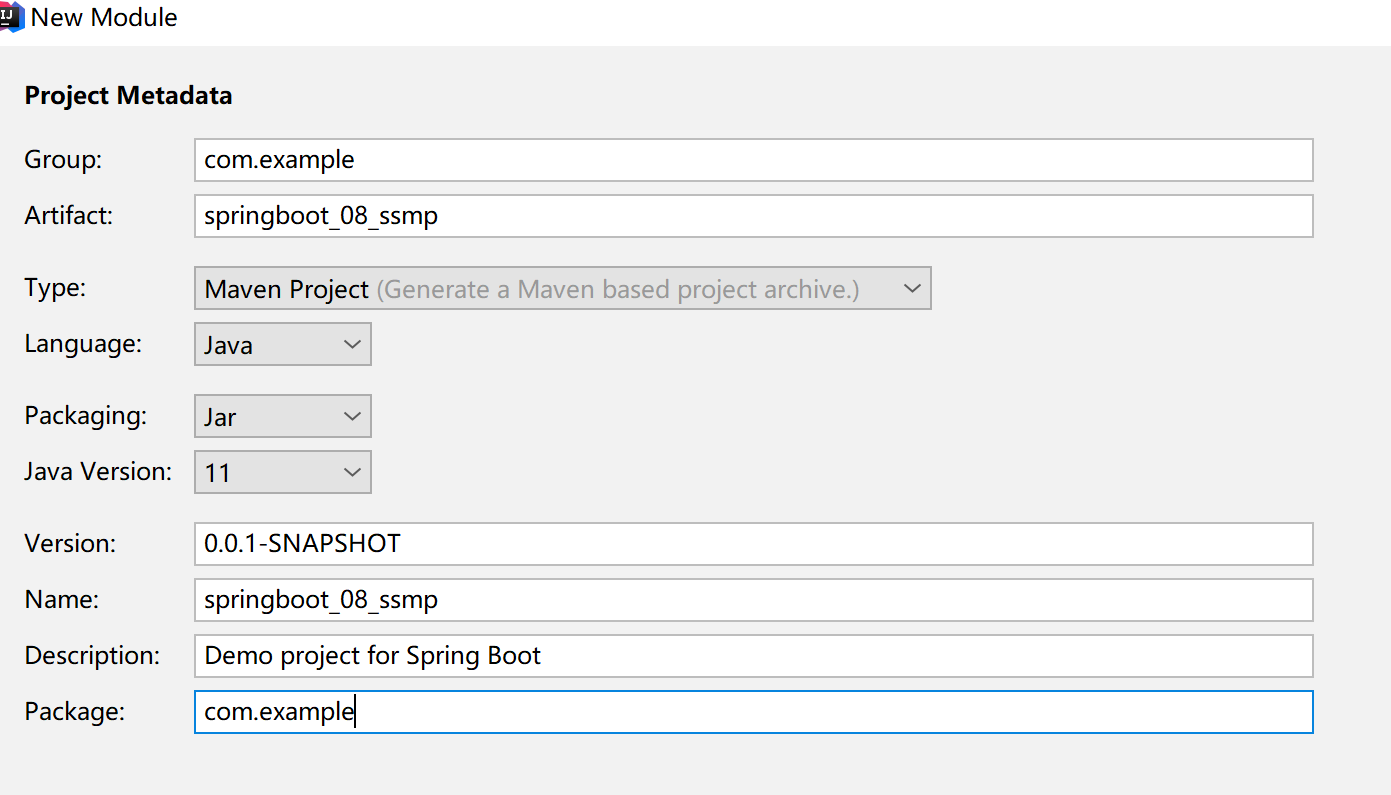Click the New Module window title
This screenshot has width=1391, height=795.
tap(105, 17)
